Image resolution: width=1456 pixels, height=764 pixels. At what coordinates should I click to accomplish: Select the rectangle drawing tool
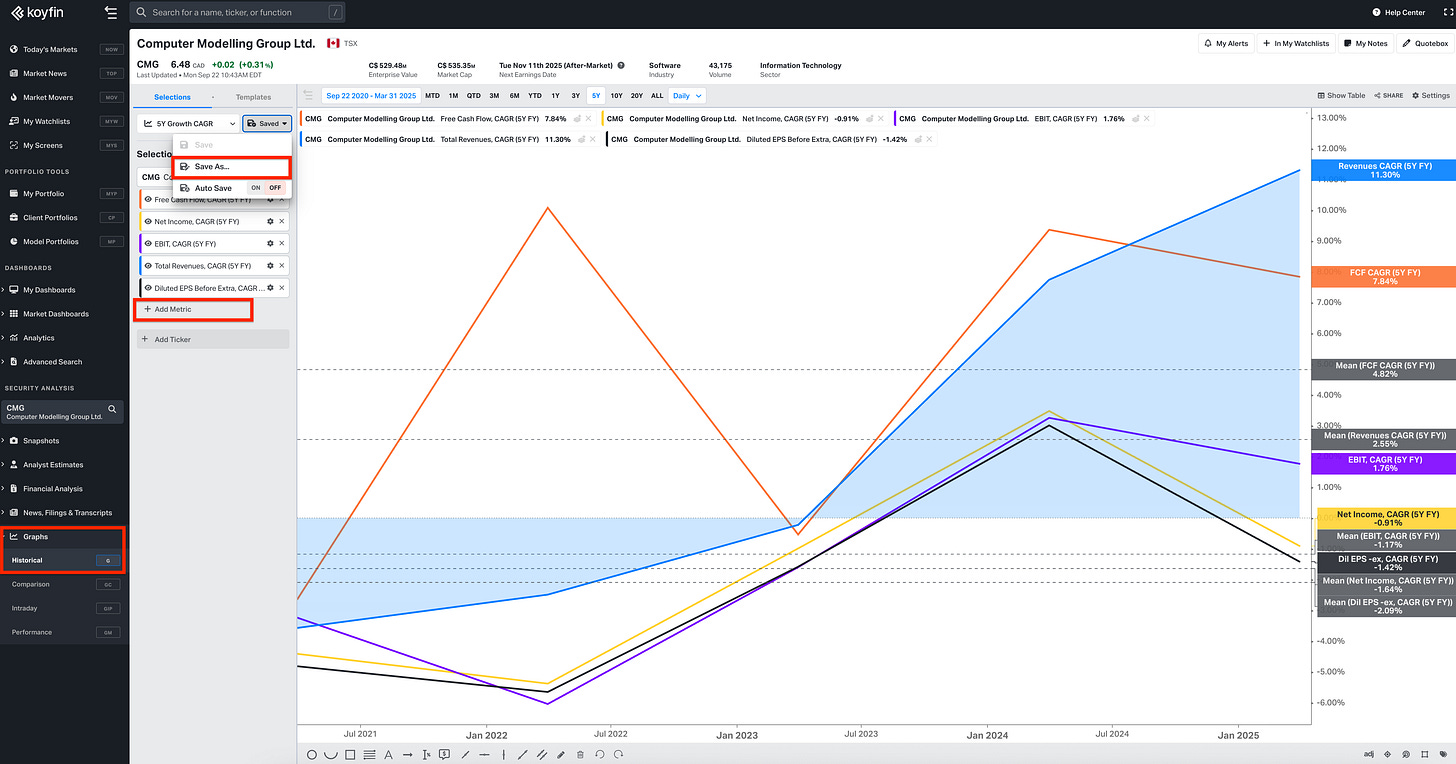pyautogui.click(x=351, y=754)
